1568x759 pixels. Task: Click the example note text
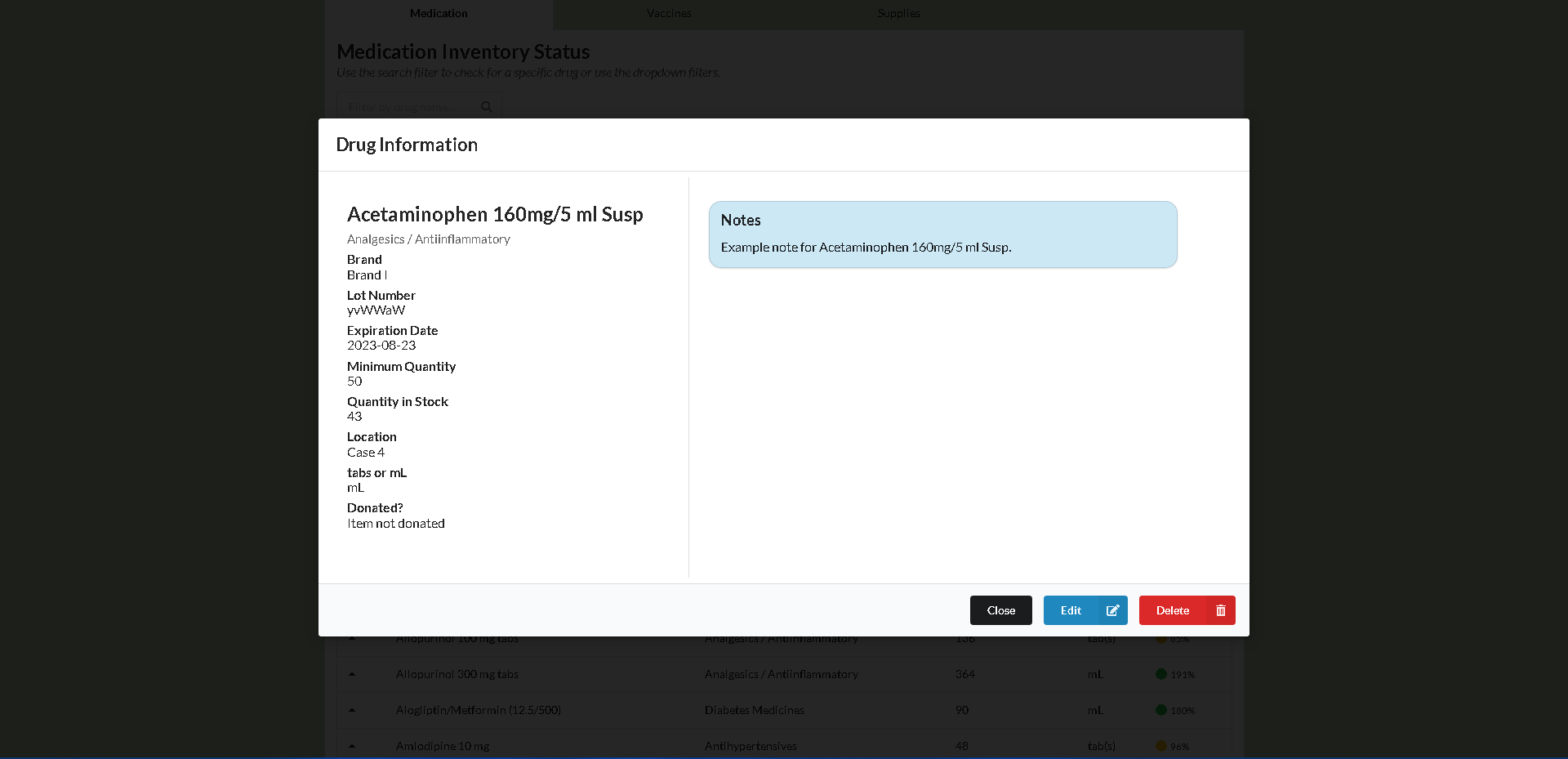click(866, 248)
